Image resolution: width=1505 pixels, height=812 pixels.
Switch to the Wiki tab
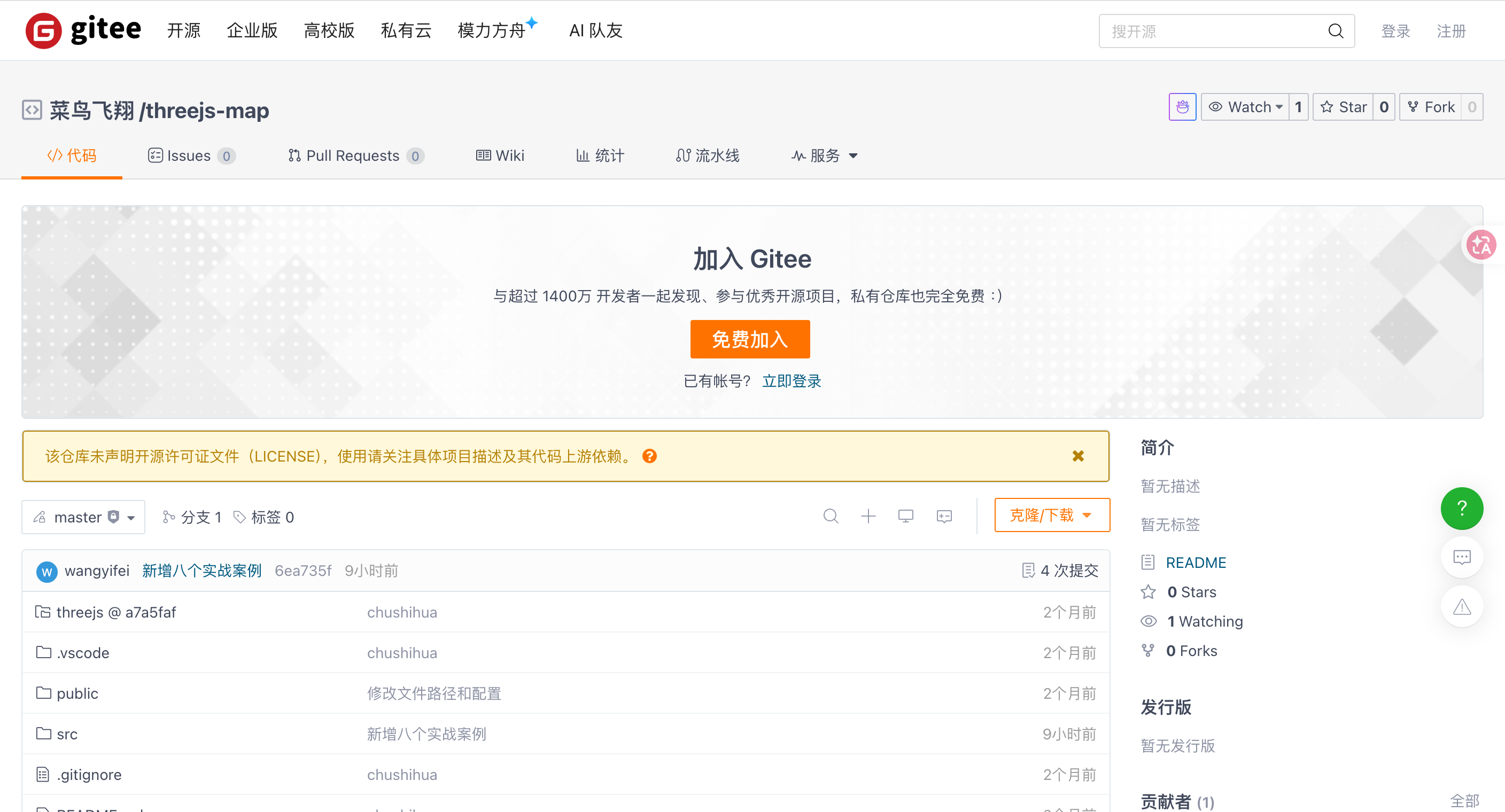pos(500,155)
